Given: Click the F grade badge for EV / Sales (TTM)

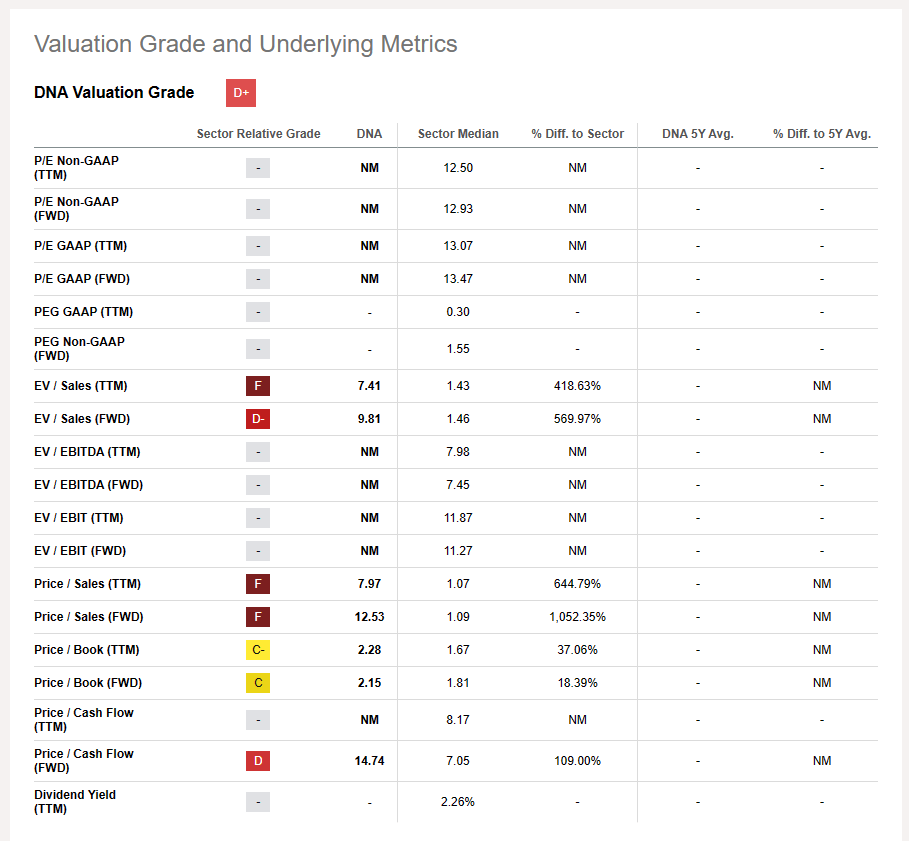Looking at the screenshot, I should 258,386.
